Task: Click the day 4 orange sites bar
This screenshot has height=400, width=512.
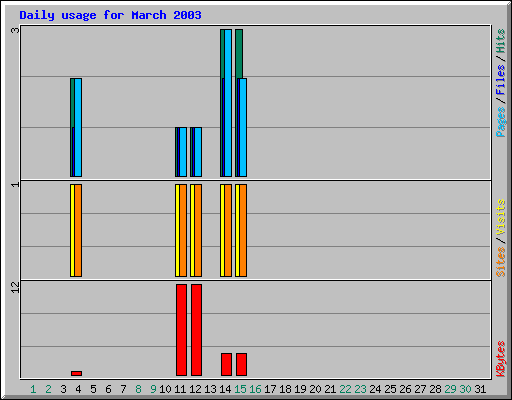Action: 78,230
